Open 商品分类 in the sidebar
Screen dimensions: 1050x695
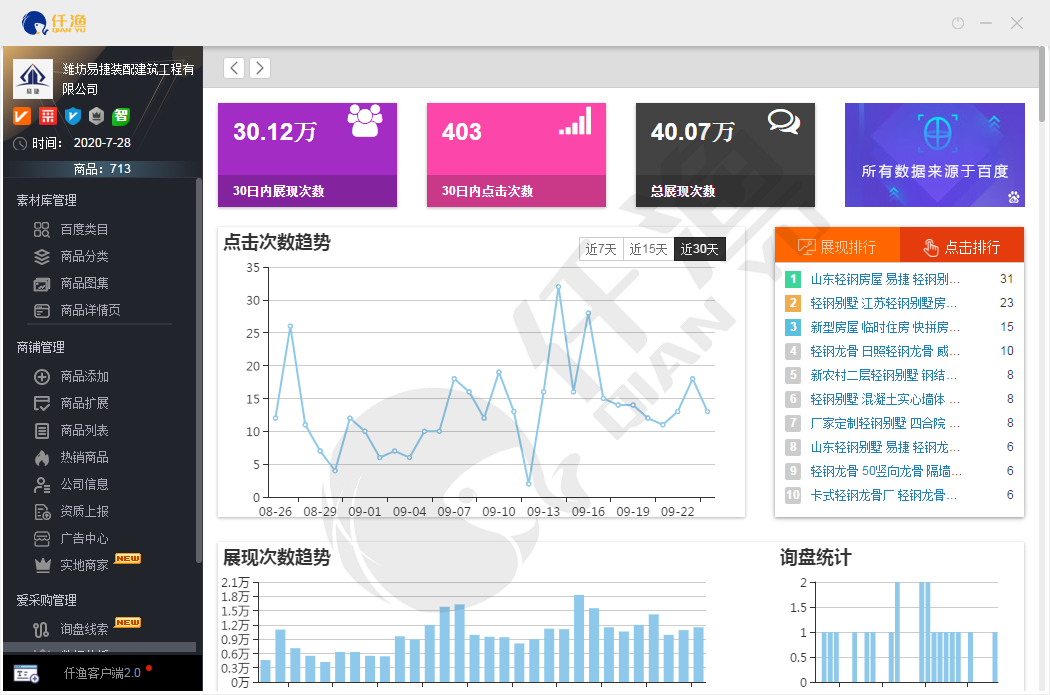[x=84, y=256]
